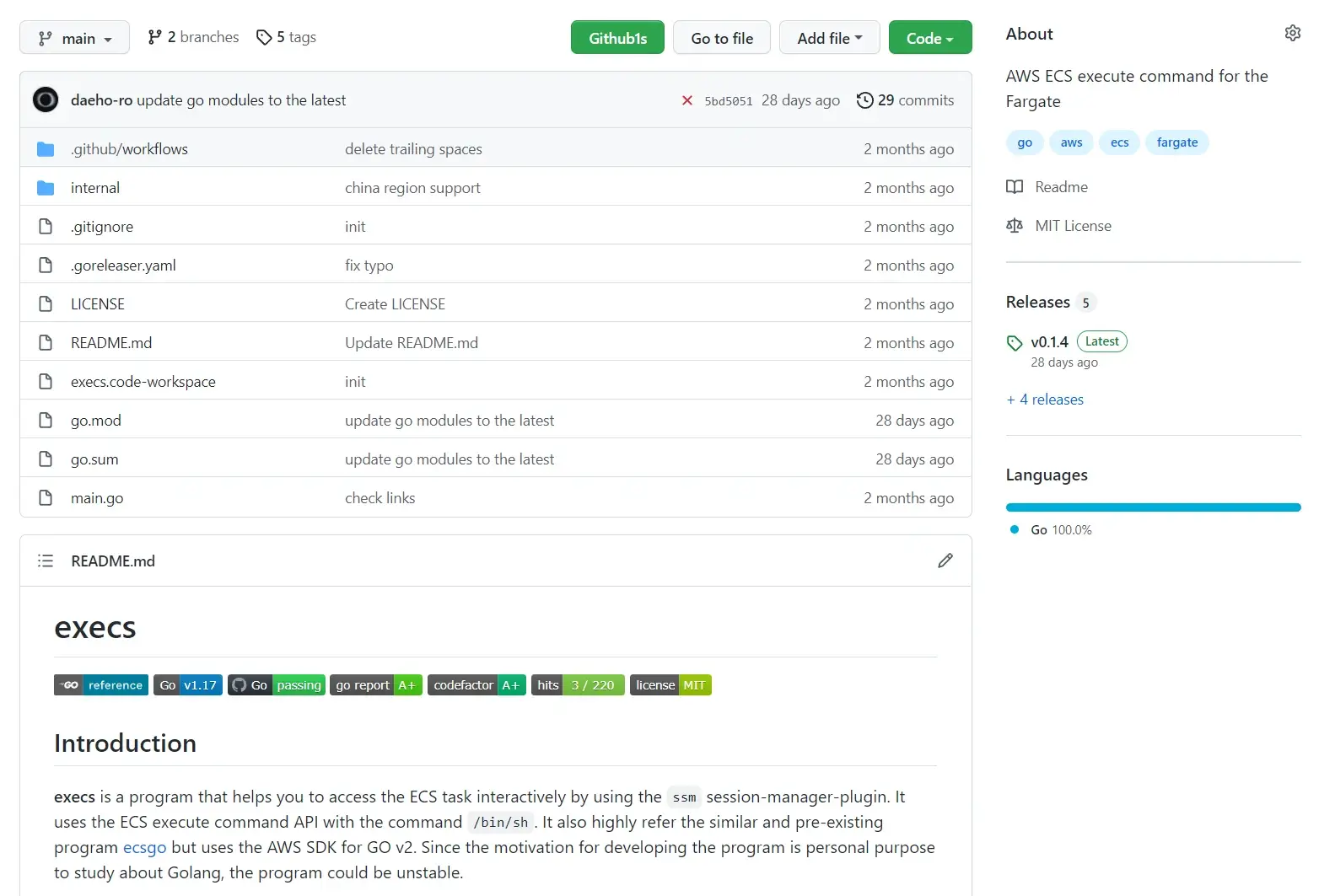This screenshot has width=1319, height=896.
Task: Open the README table of contents icon
Action: tap(46, 561)
